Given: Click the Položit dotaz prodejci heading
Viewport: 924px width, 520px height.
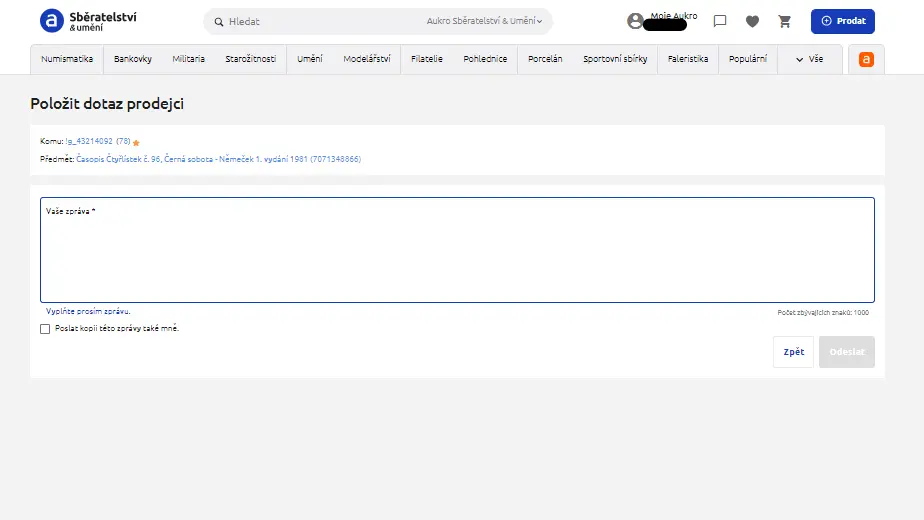Looking at the screenshot, I should [x=107, y=104].
